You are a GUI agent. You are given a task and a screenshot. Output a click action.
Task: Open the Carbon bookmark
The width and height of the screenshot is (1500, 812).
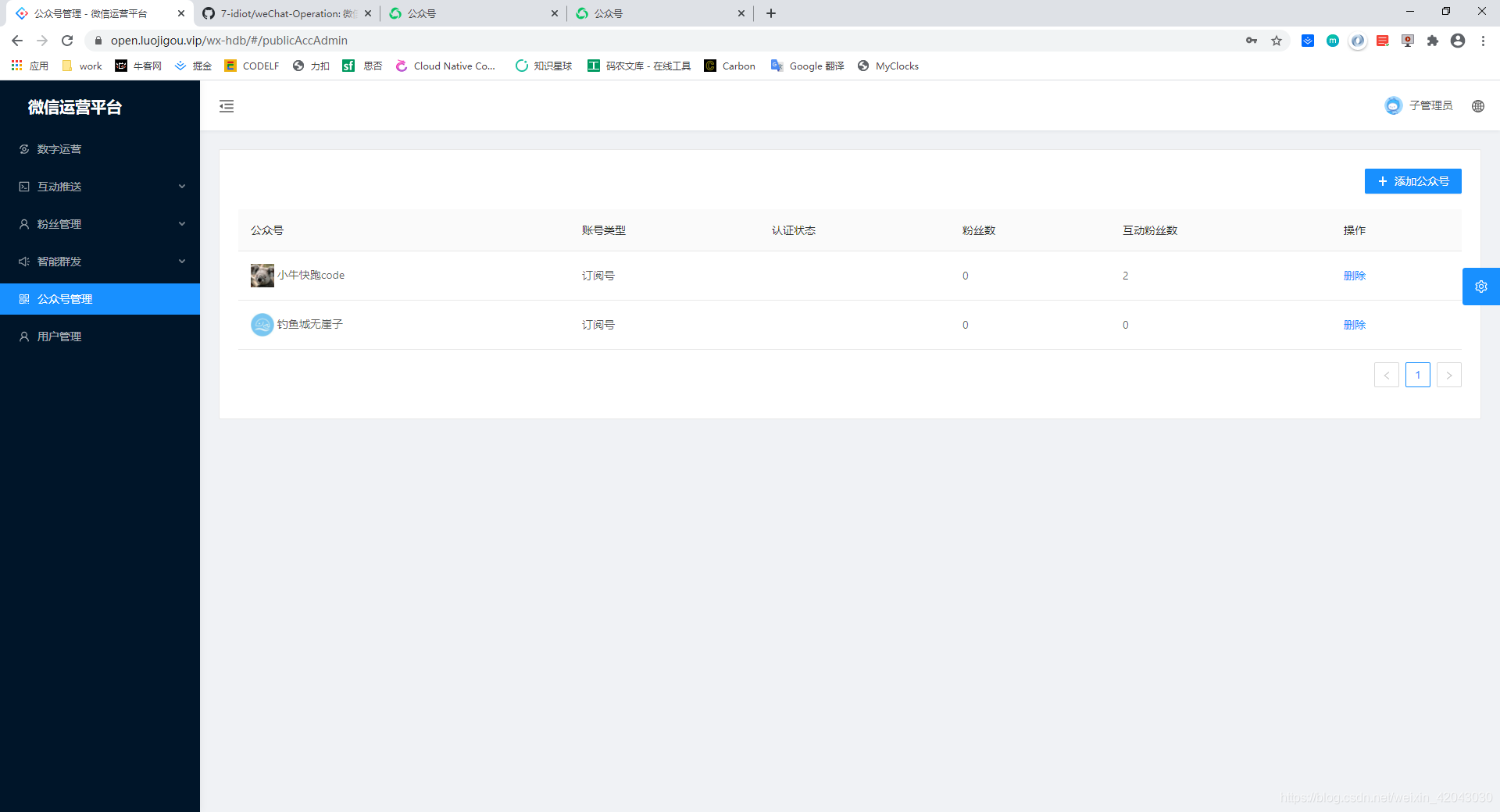pyautogui.click(x=730, y=66)
